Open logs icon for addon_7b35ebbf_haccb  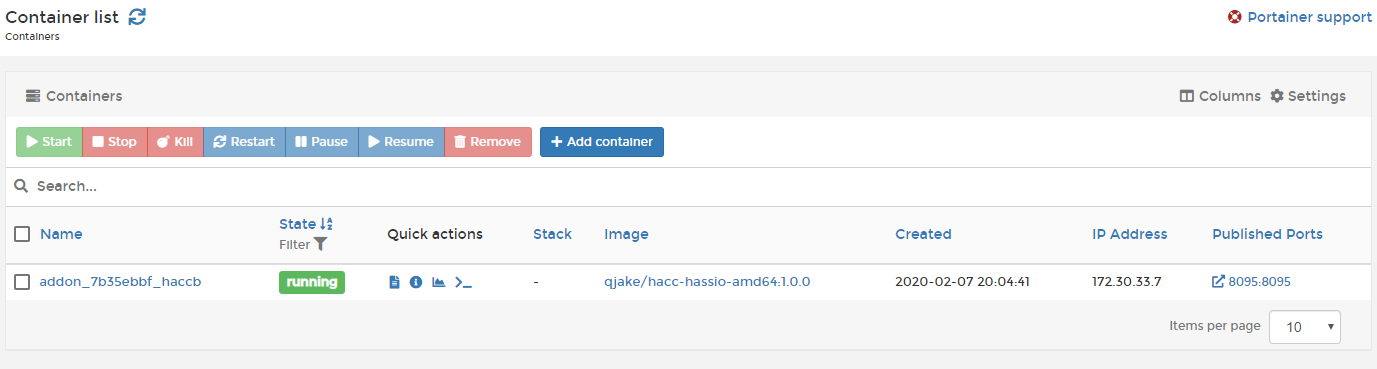pos(394,282)
